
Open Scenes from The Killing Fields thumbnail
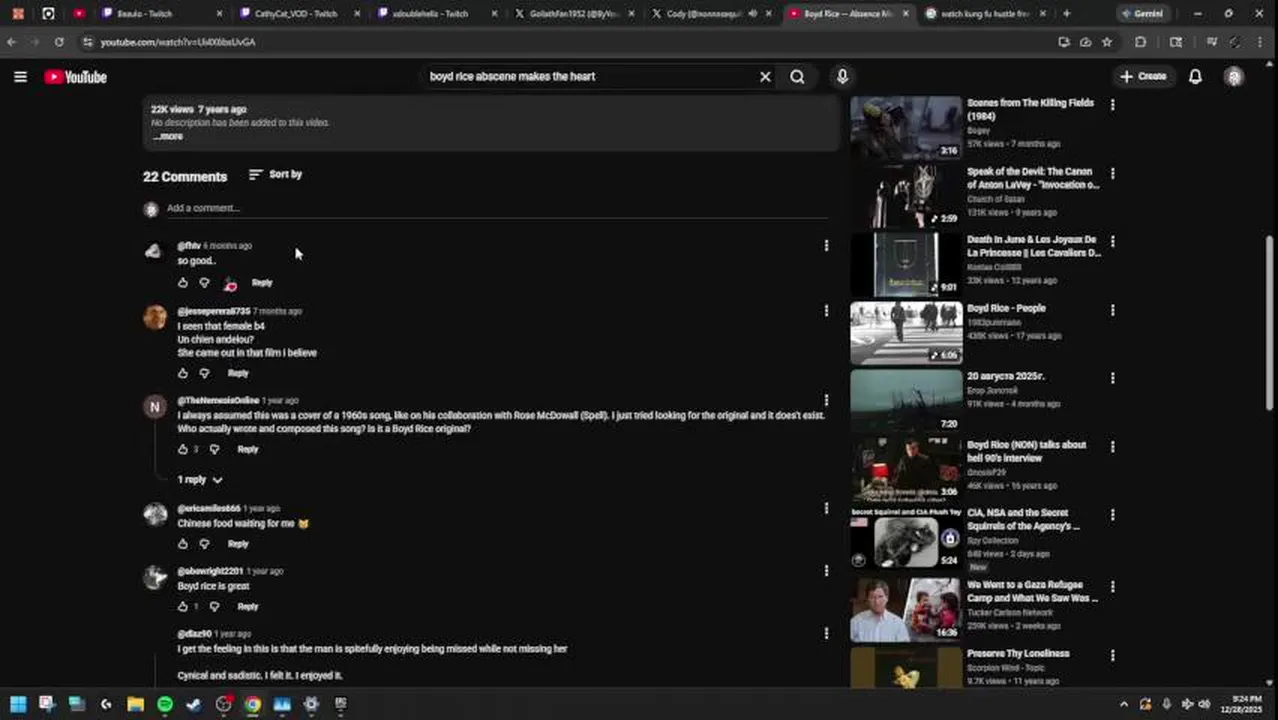pos(906,127)
